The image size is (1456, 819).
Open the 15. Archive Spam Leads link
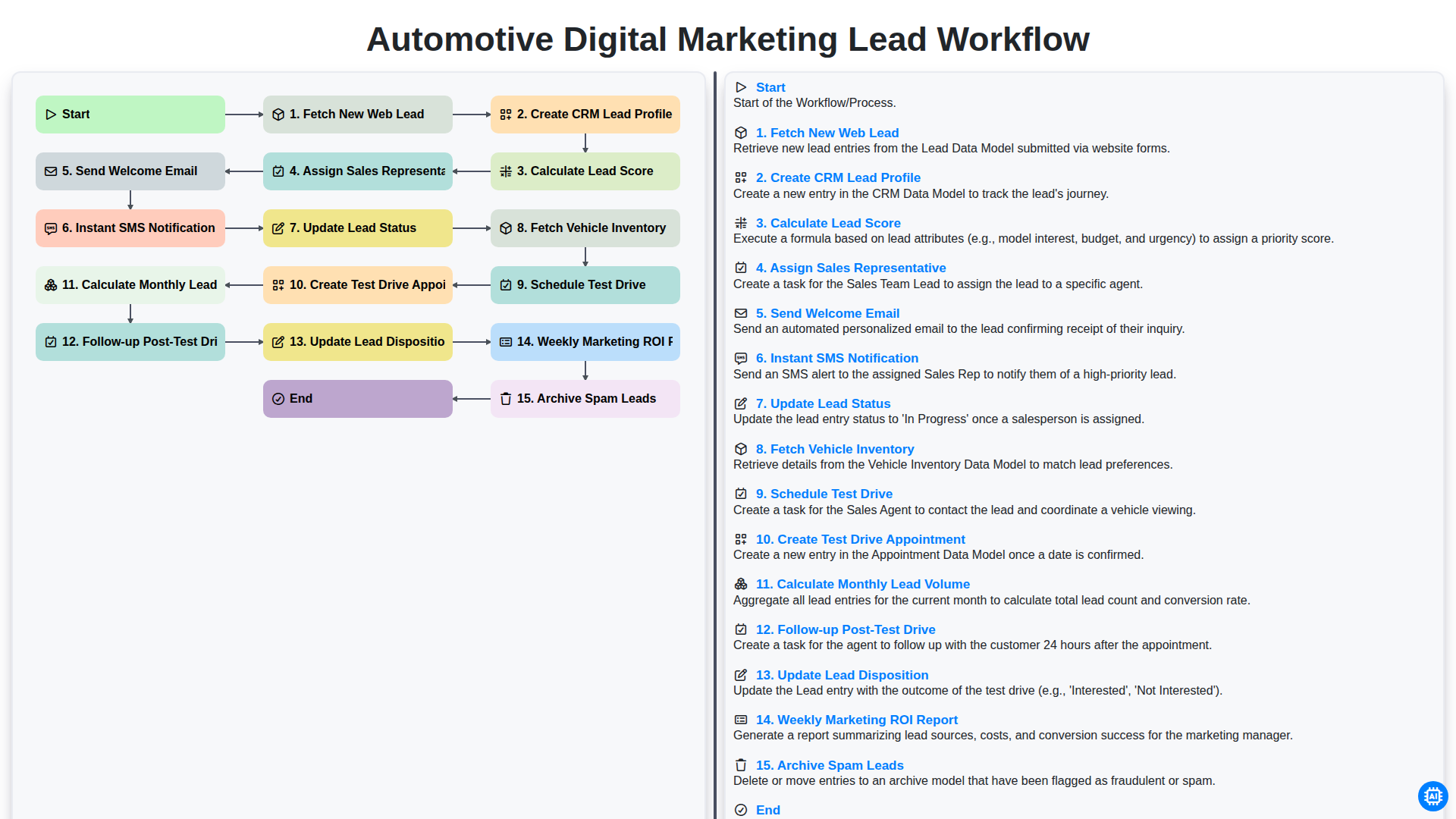coord(830,765)
